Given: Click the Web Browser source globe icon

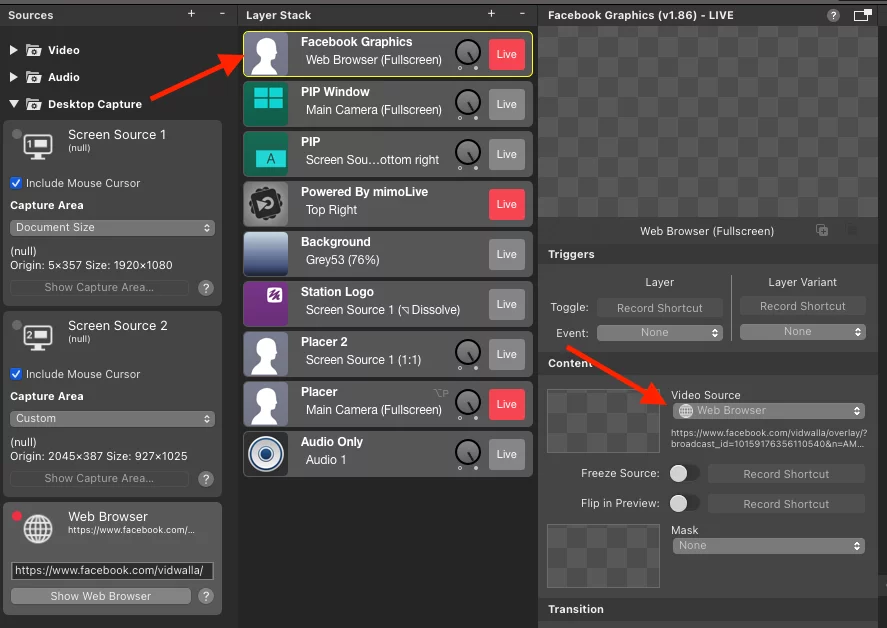Looking at the screenshot, I should pyautogui.click(x=38, y=528).
